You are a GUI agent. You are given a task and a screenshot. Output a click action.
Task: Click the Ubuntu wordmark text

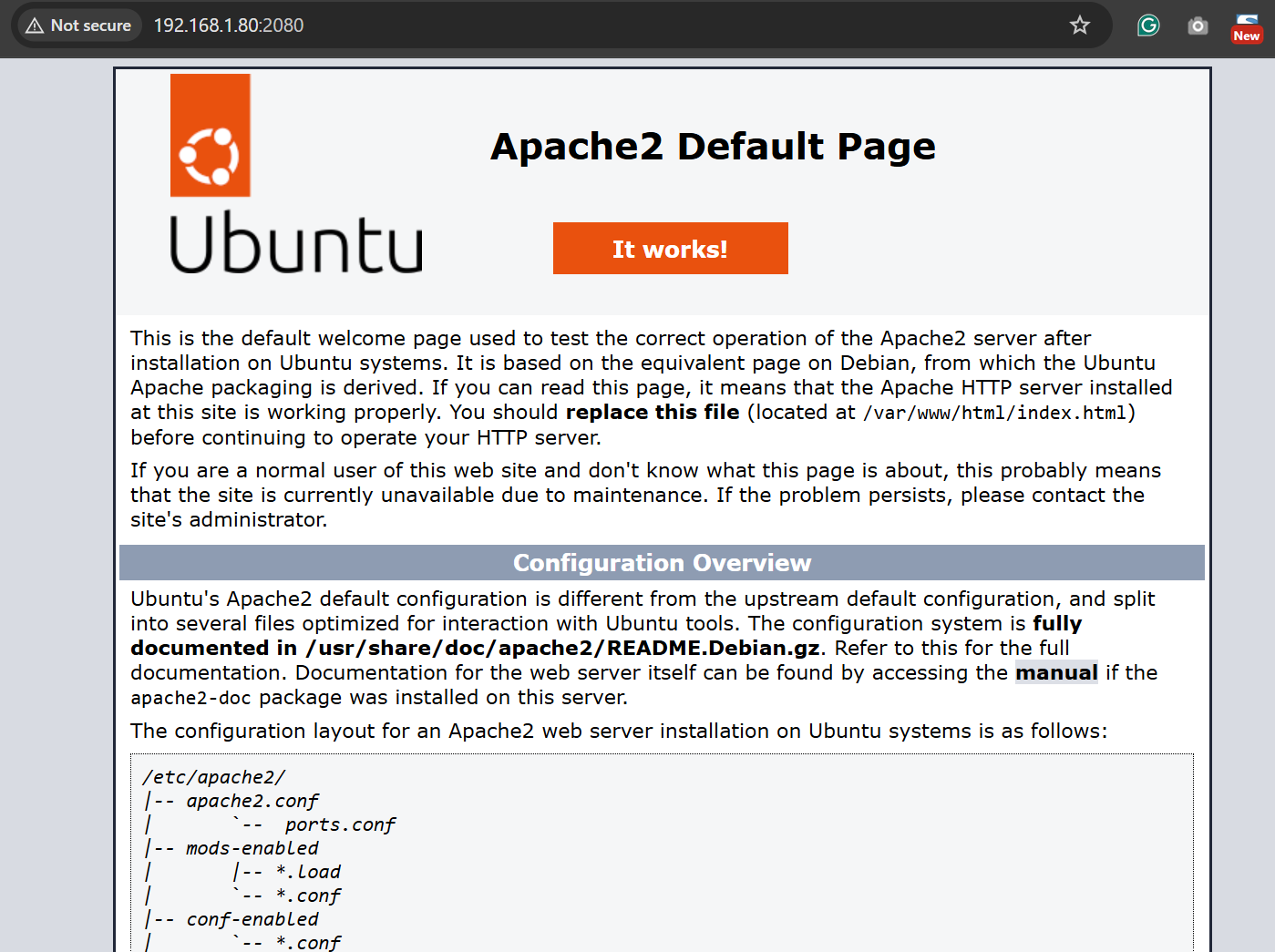pos(296,242)
